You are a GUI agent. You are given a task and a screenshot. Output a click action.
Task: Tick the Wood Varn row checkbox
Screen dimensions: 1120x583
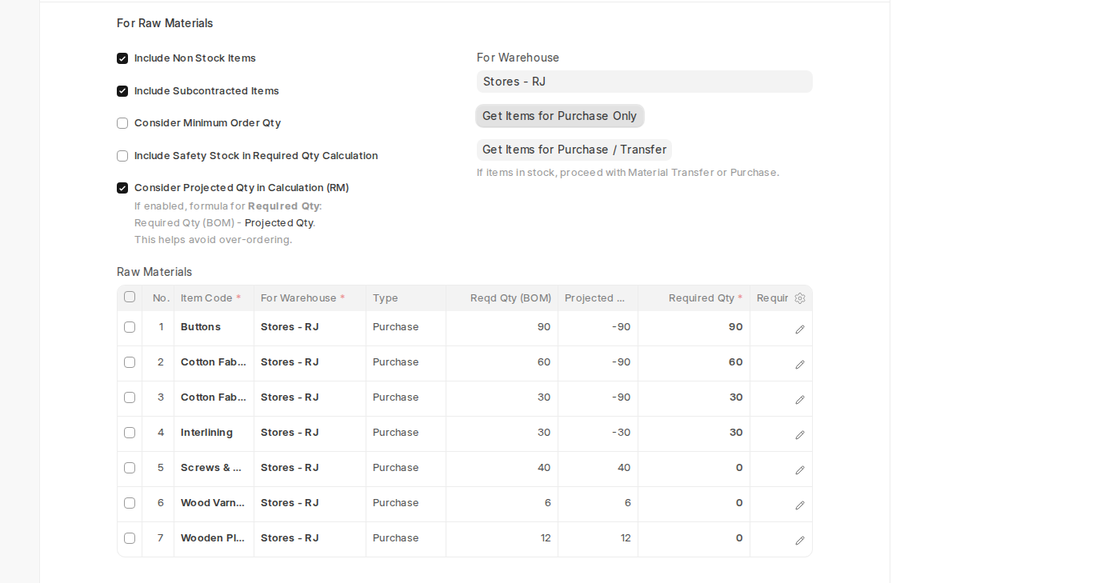pos(129,503)
